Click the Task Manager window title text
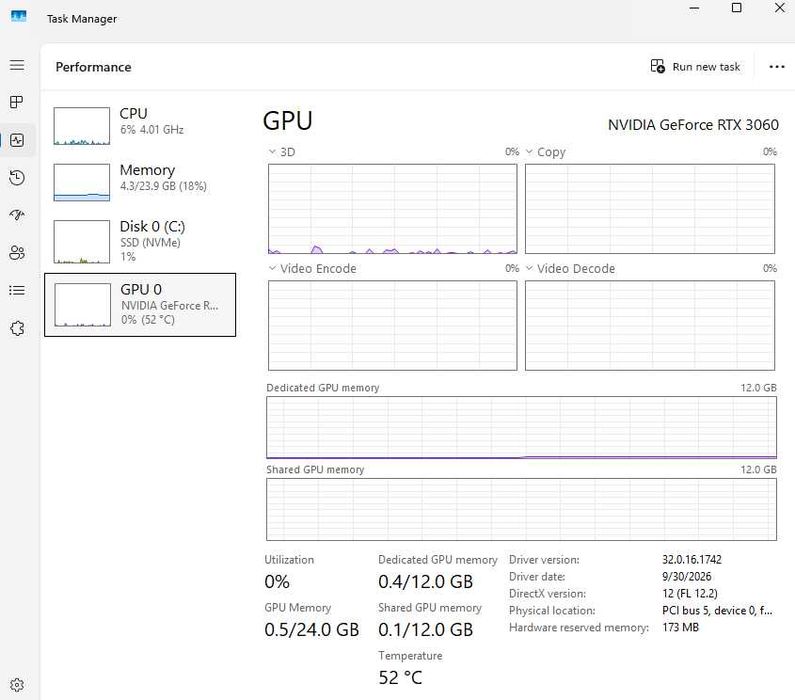Image resolution: width=795 pixels, height=700 pixels. click(x=82, y=19)
